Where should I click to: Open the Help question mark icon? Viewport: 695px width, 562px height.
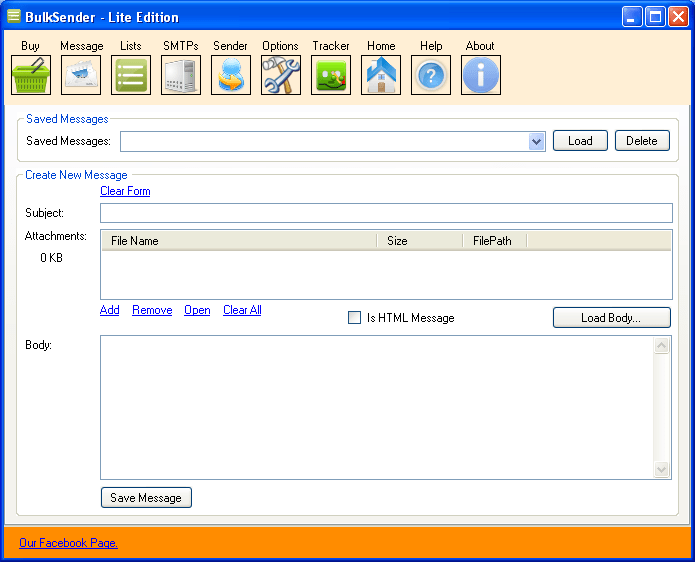pyautogui.click(x=431, y=75)
